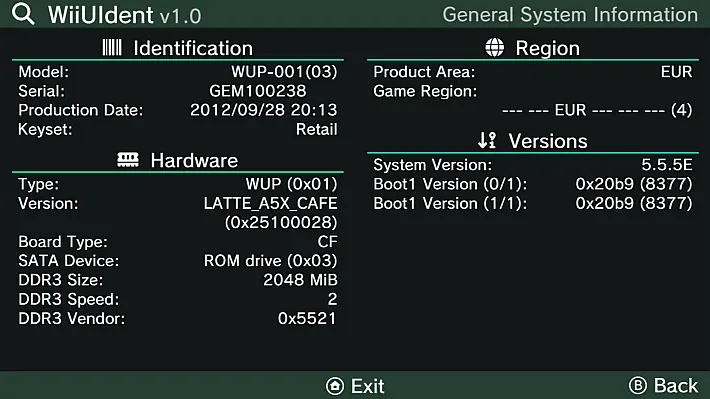Select the WUP-001(03) model value
Screen dimensions: 710x399
click(284, 72)
